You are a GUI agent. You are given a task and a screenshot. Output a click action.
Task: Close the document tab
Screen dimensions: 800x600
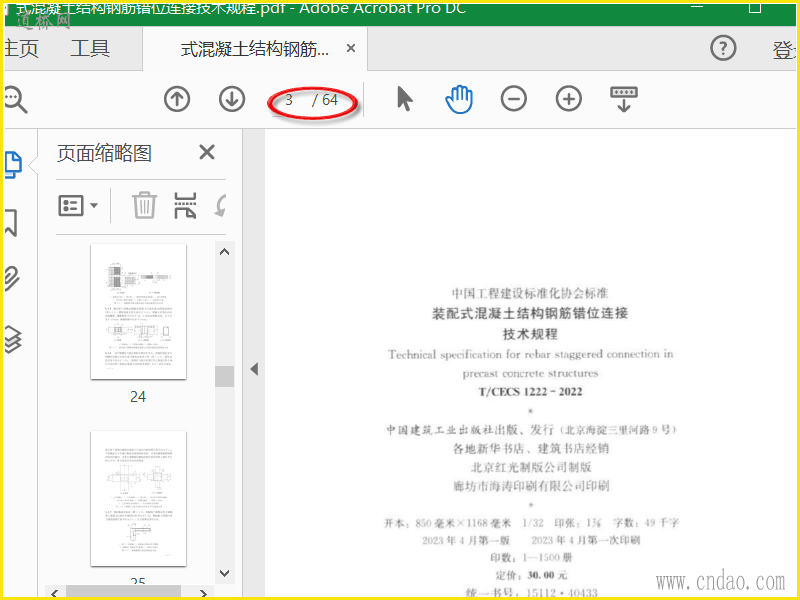click(x=351, y=48)
